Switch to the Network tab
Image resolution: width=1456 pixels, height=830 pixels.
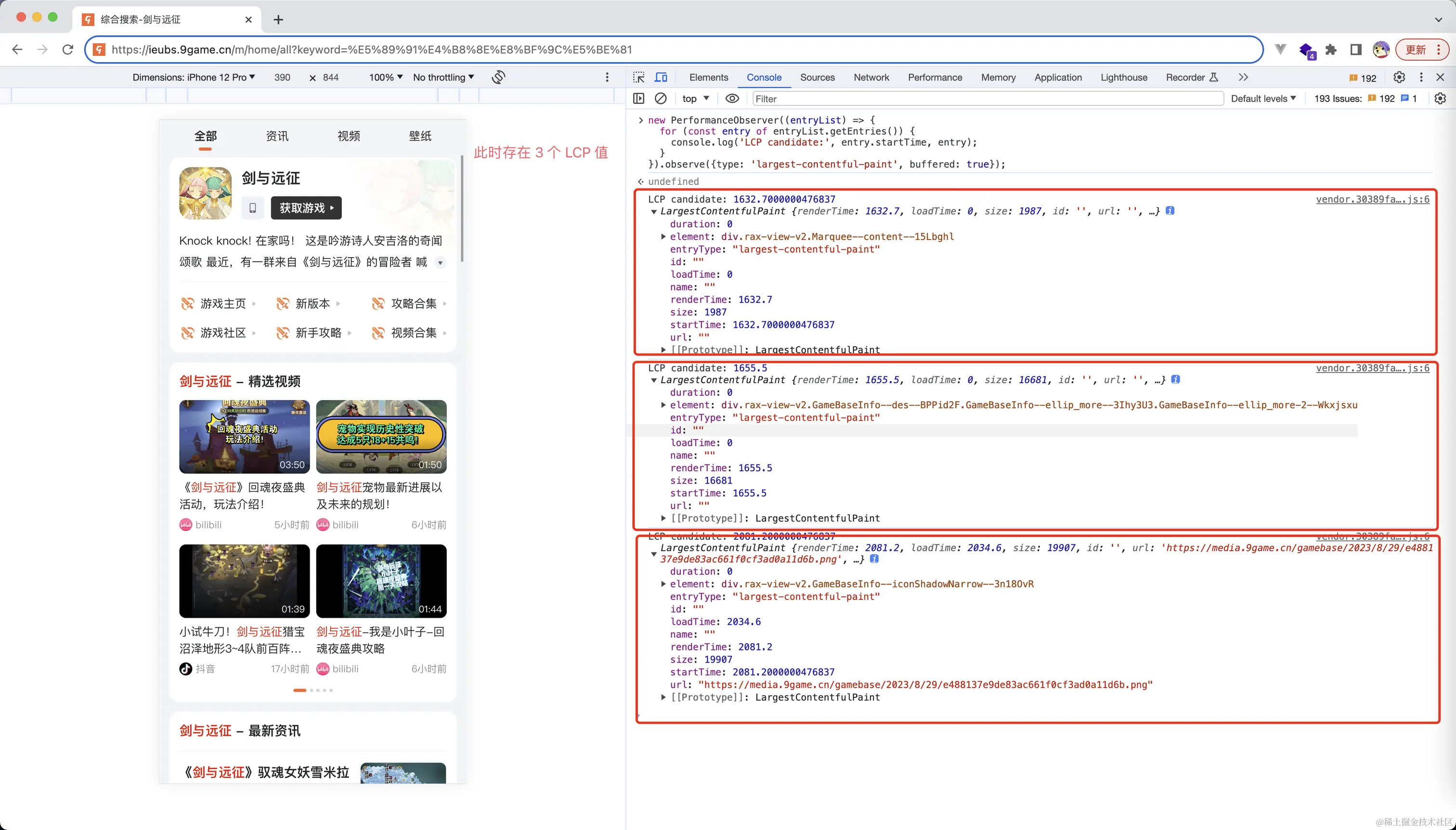[x=871, y=78]
